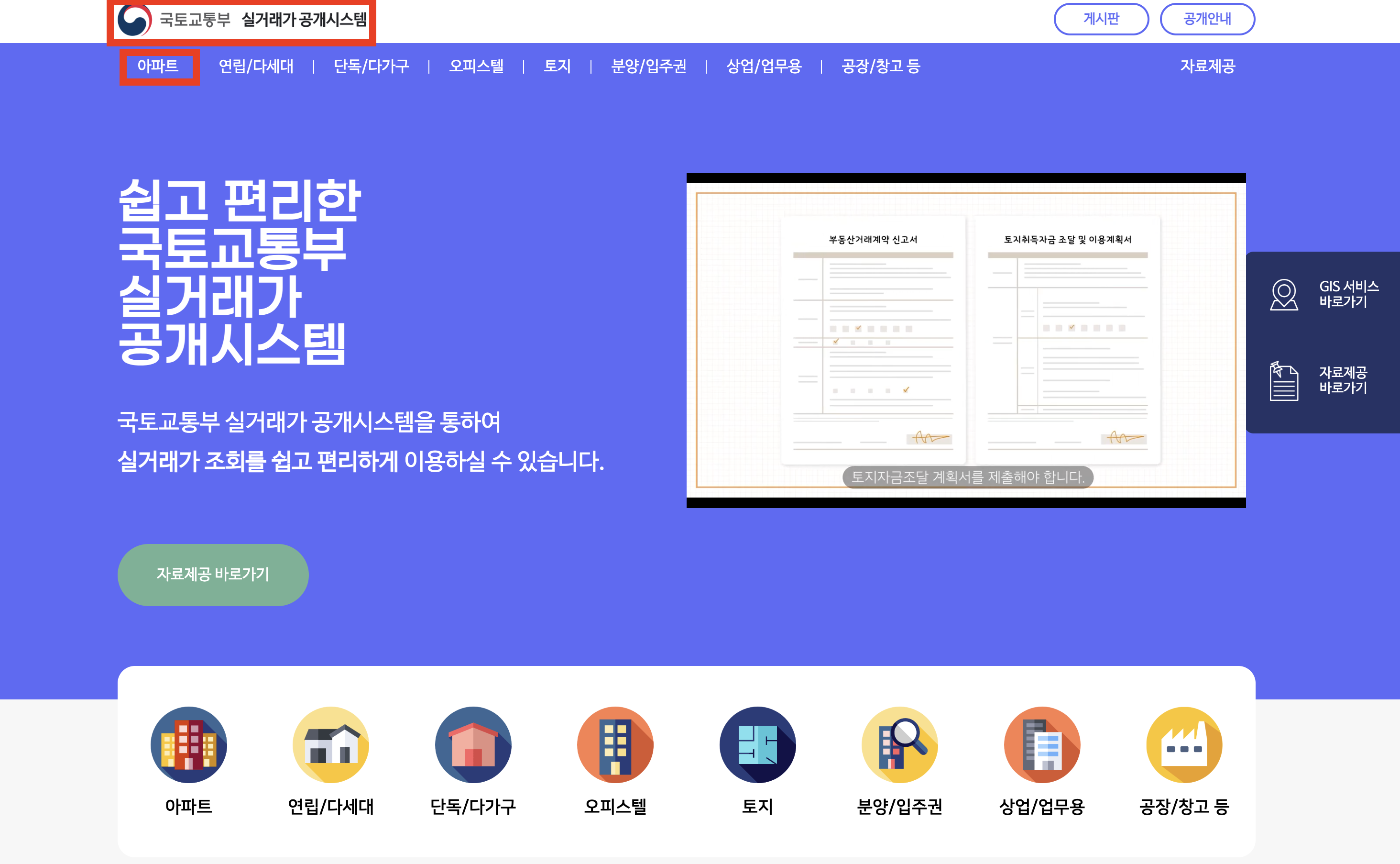Viewport: 1400px width, 864px height.
Task: Select the 단독/다가구 house icon
Action: (473, 744)
